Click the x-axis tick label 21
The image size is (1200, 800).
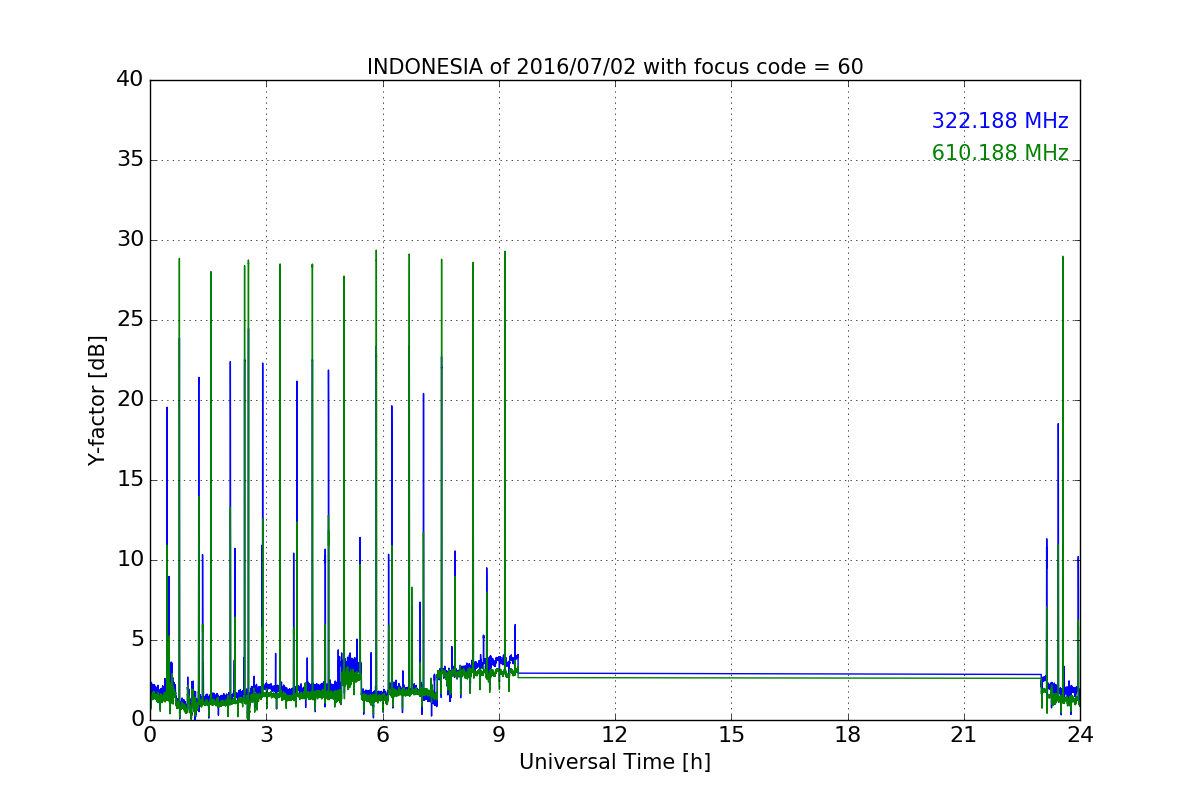point(964,735)
